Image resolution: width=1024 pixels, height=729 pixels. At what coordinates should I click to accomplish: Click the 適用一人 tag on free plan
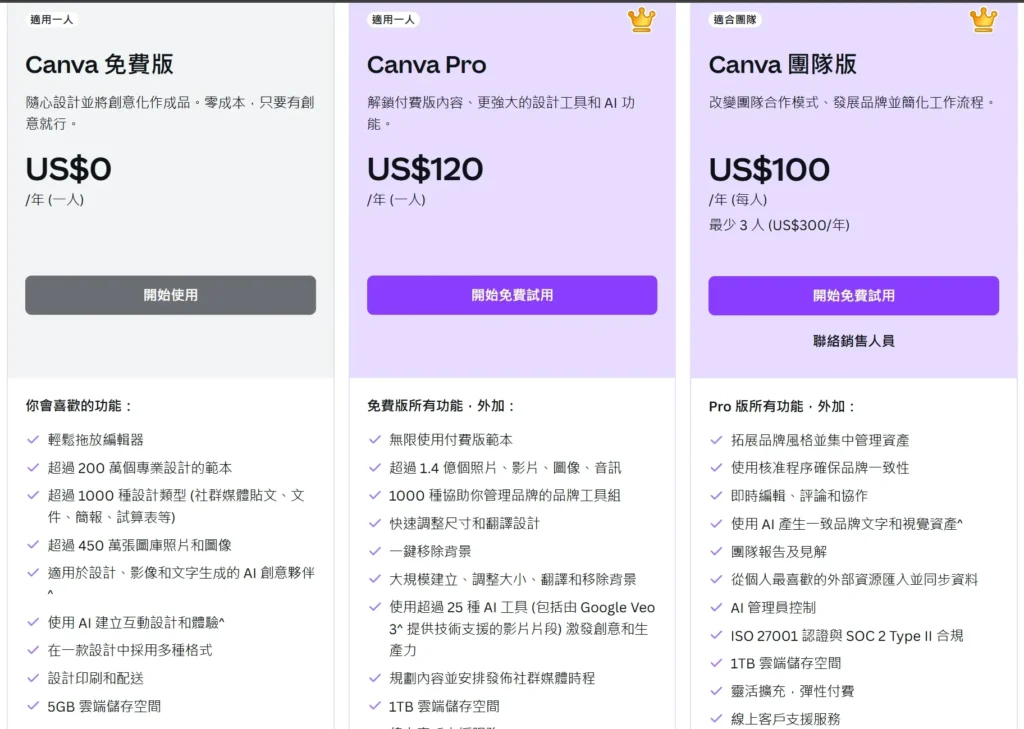[52, 19]
